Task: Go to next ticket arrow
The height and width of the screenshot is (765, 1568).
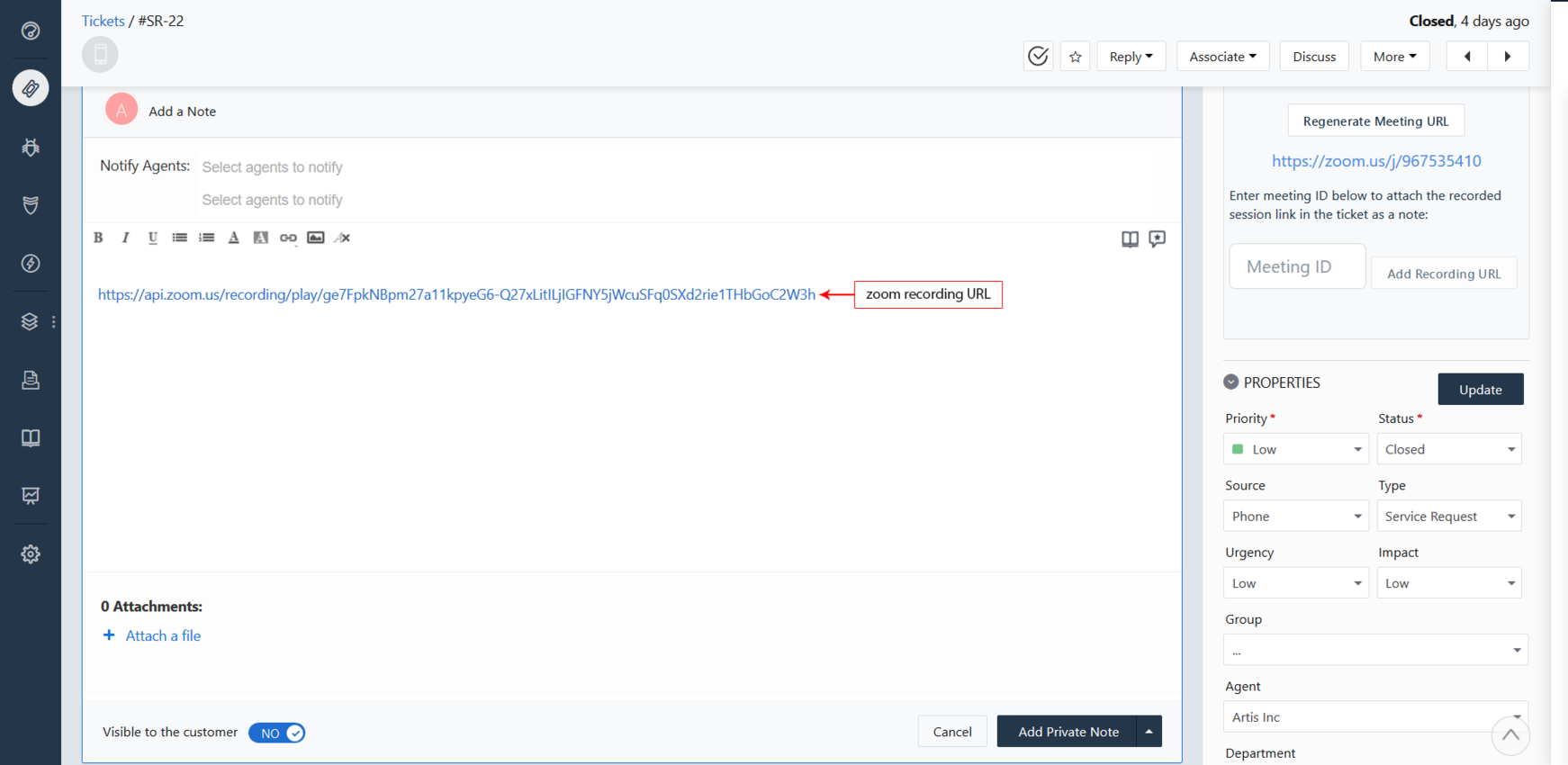Action: tap(1508, 56)
